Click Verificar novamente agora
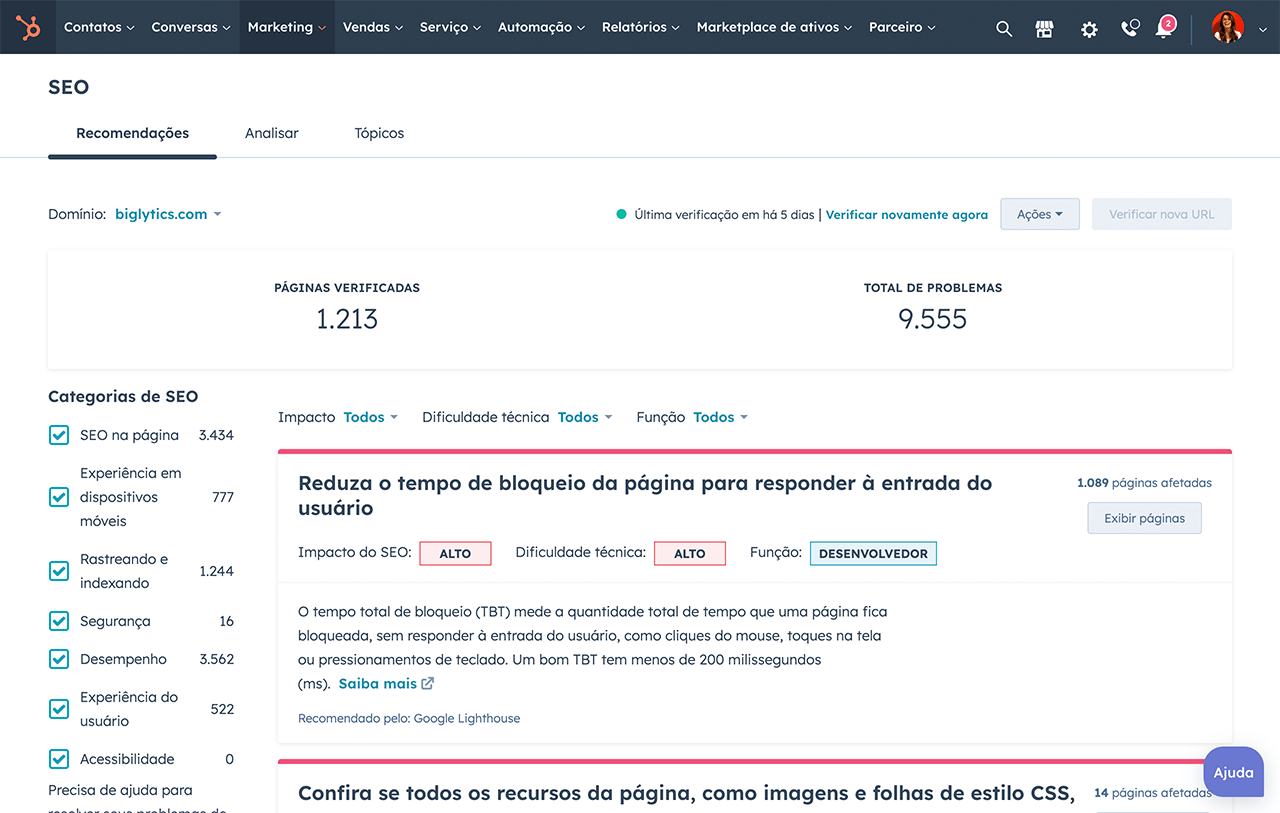This screenshot has height=813, width=1280. (x=906, y=214)
